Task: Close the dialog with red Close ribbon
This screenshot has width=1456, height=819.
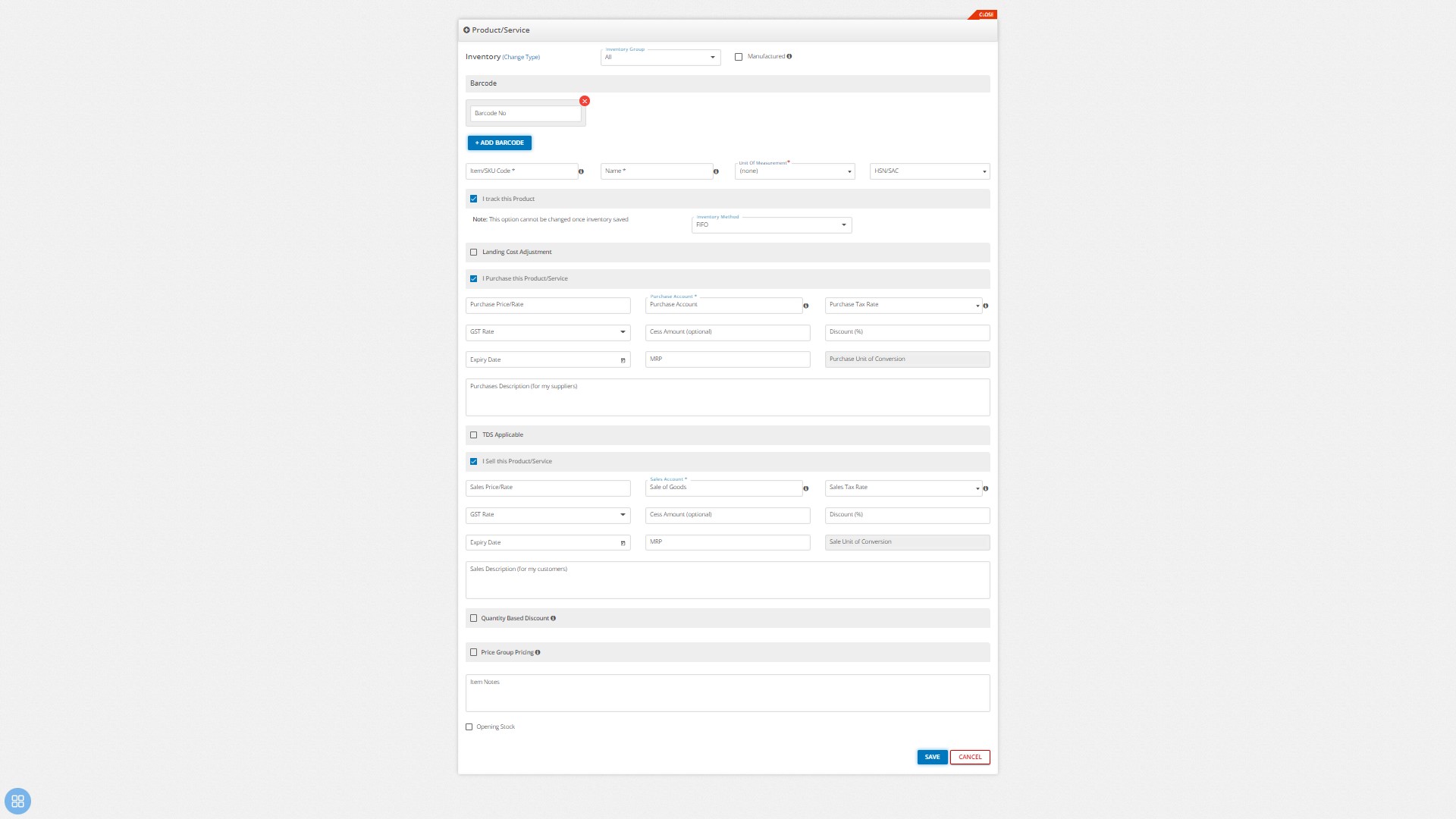Action: (x=984, y=14)
